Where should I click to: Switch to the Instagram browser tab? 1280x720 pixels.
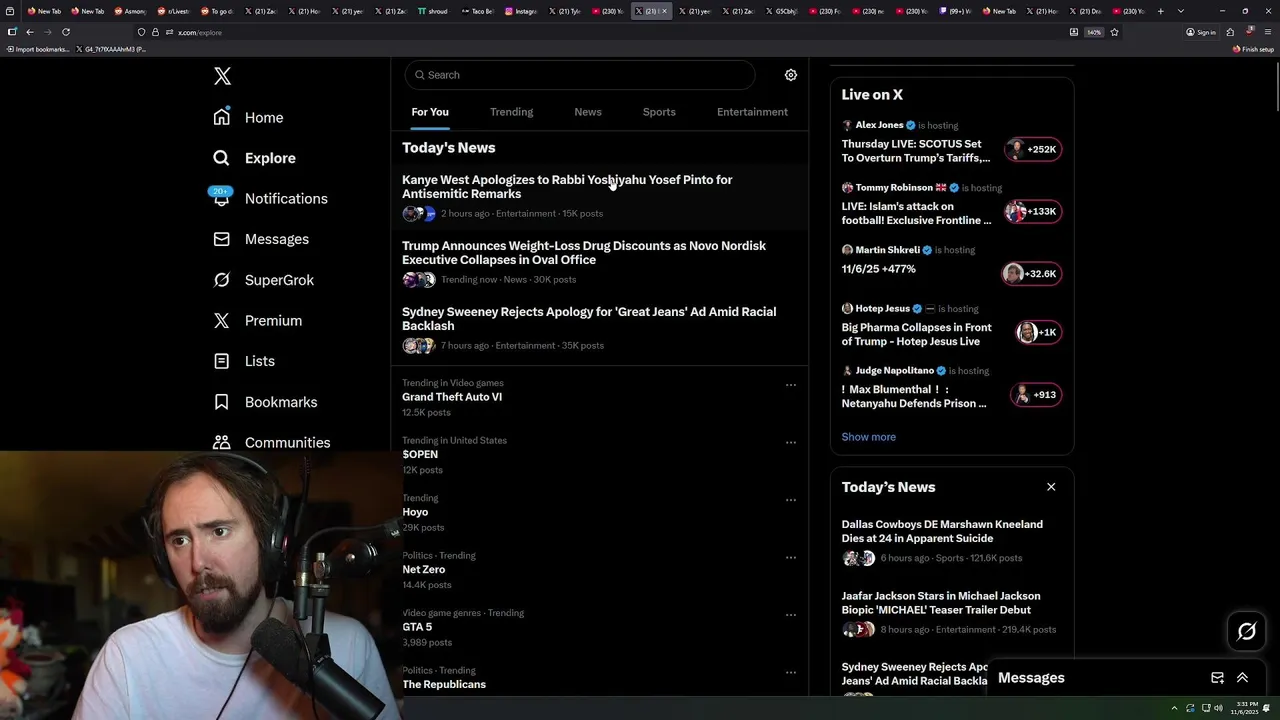coord(521,11)
